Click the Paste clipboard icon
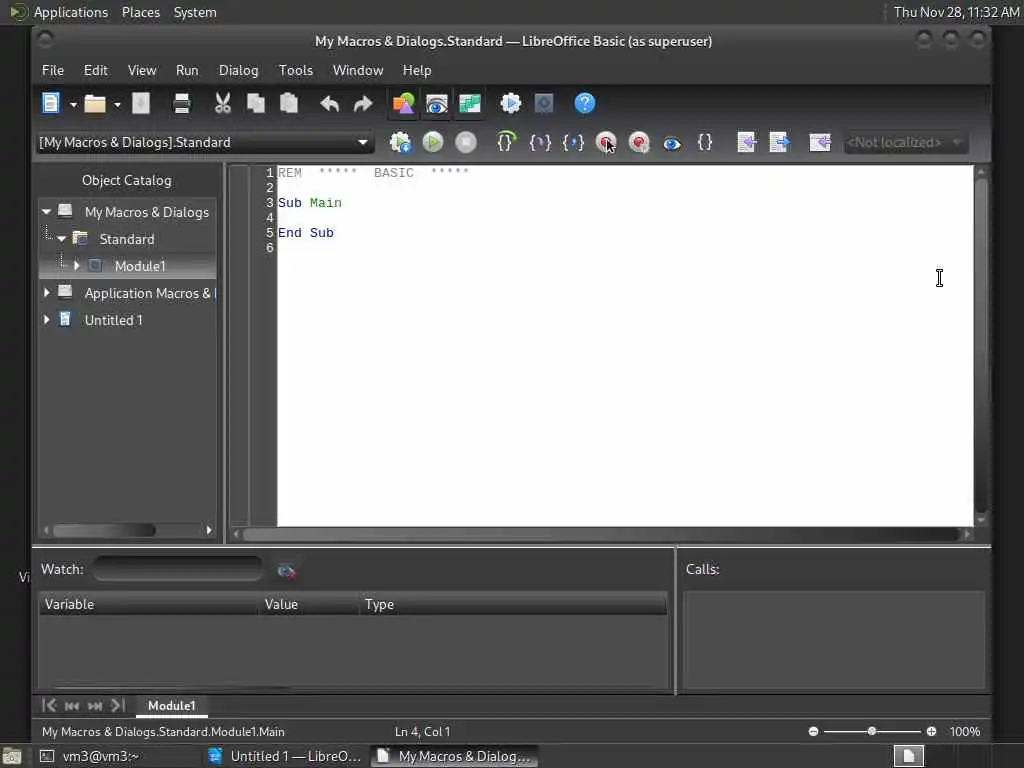Image resolution: width=1024 pixels, height=768 pixels. [289, 103]
